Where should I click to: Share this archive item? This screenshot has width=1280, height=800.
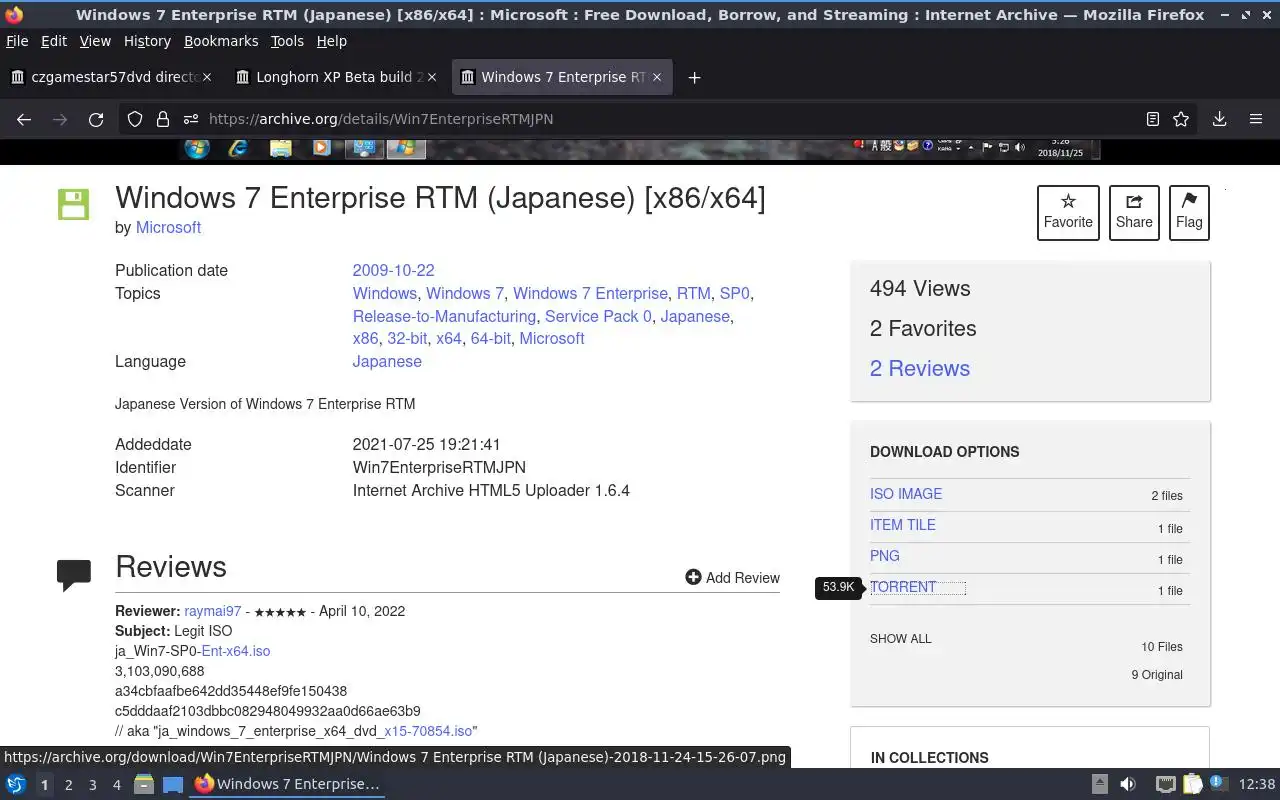pyautogui.click(x=1134, y=213)
